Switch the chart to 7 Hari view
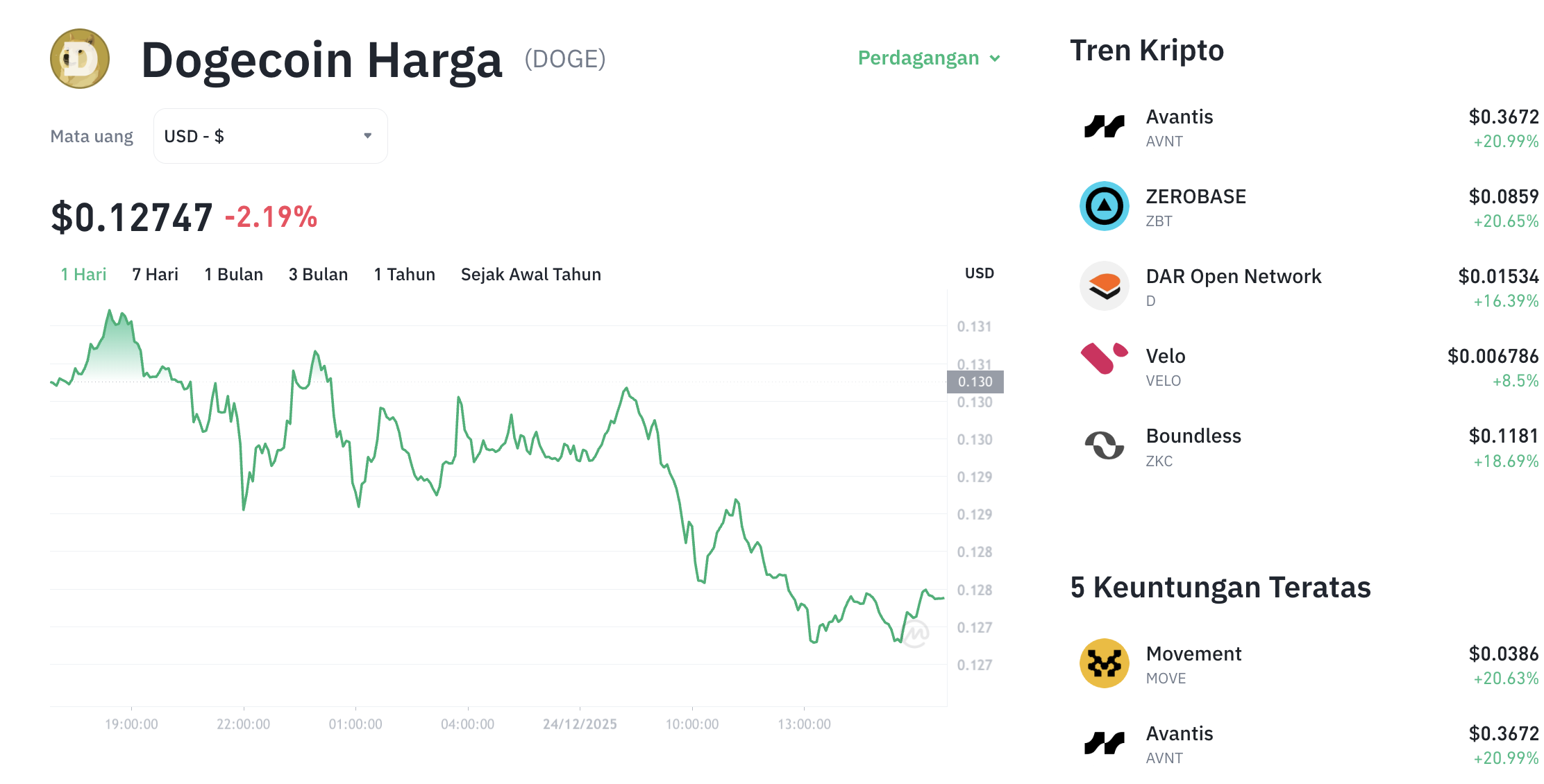This screenshot has height=784, width=1544. (154, 274)
